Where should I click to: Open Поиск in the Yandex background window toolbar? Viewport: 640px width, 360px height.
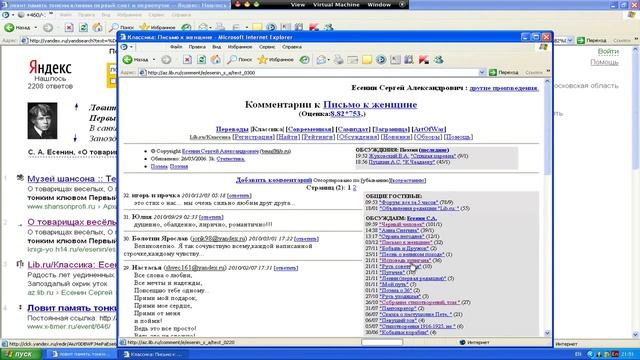(122, 27)
